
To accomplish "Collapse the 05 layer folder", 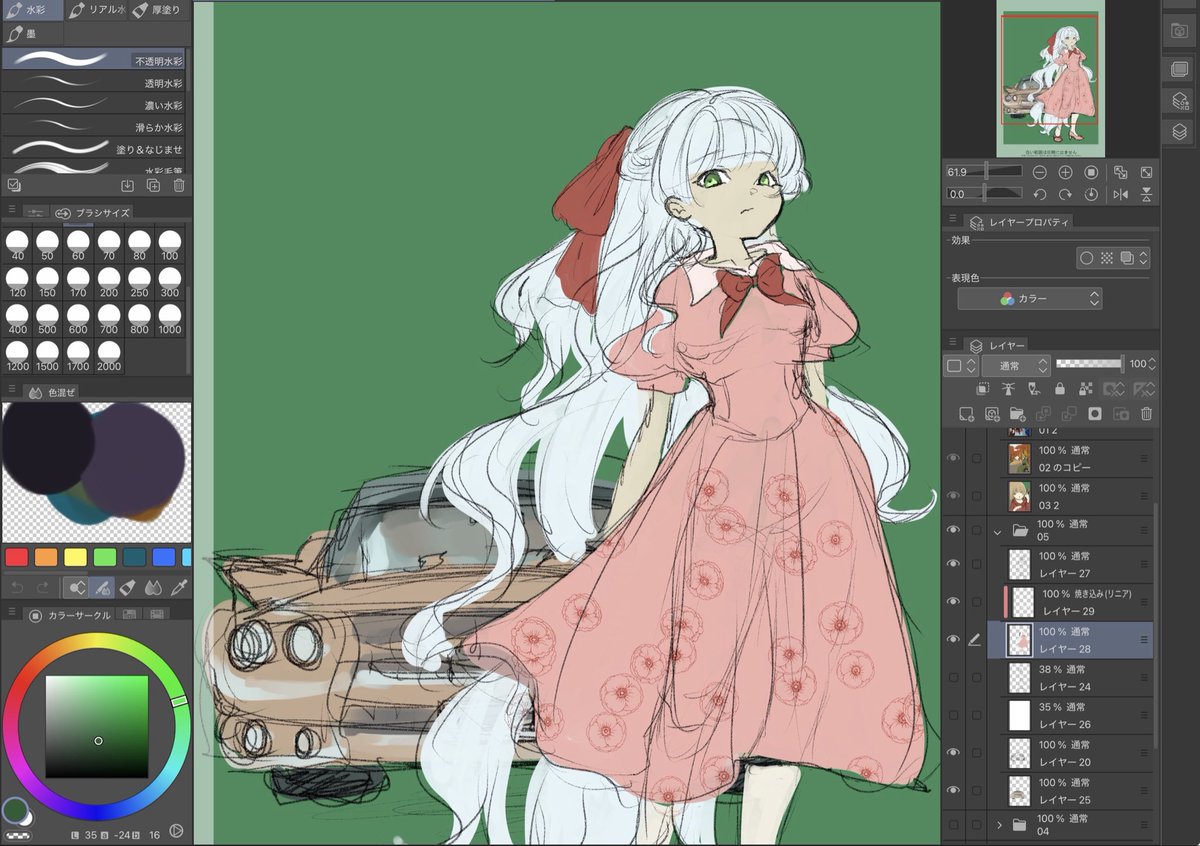I will tap(998, 532).
